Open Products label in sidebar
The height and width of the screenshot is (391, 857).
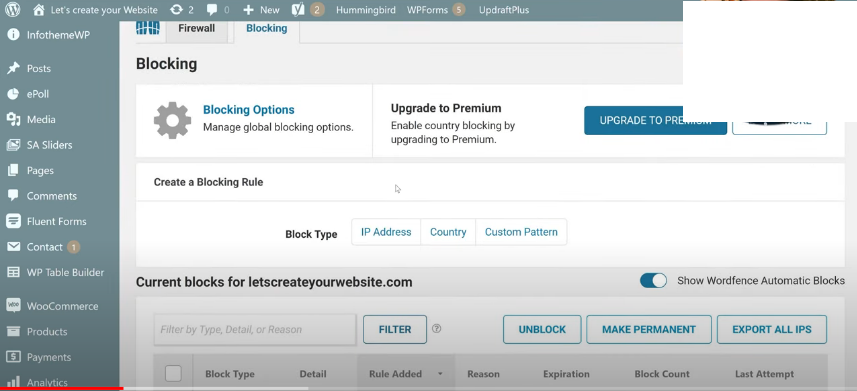tap(47, 331)
